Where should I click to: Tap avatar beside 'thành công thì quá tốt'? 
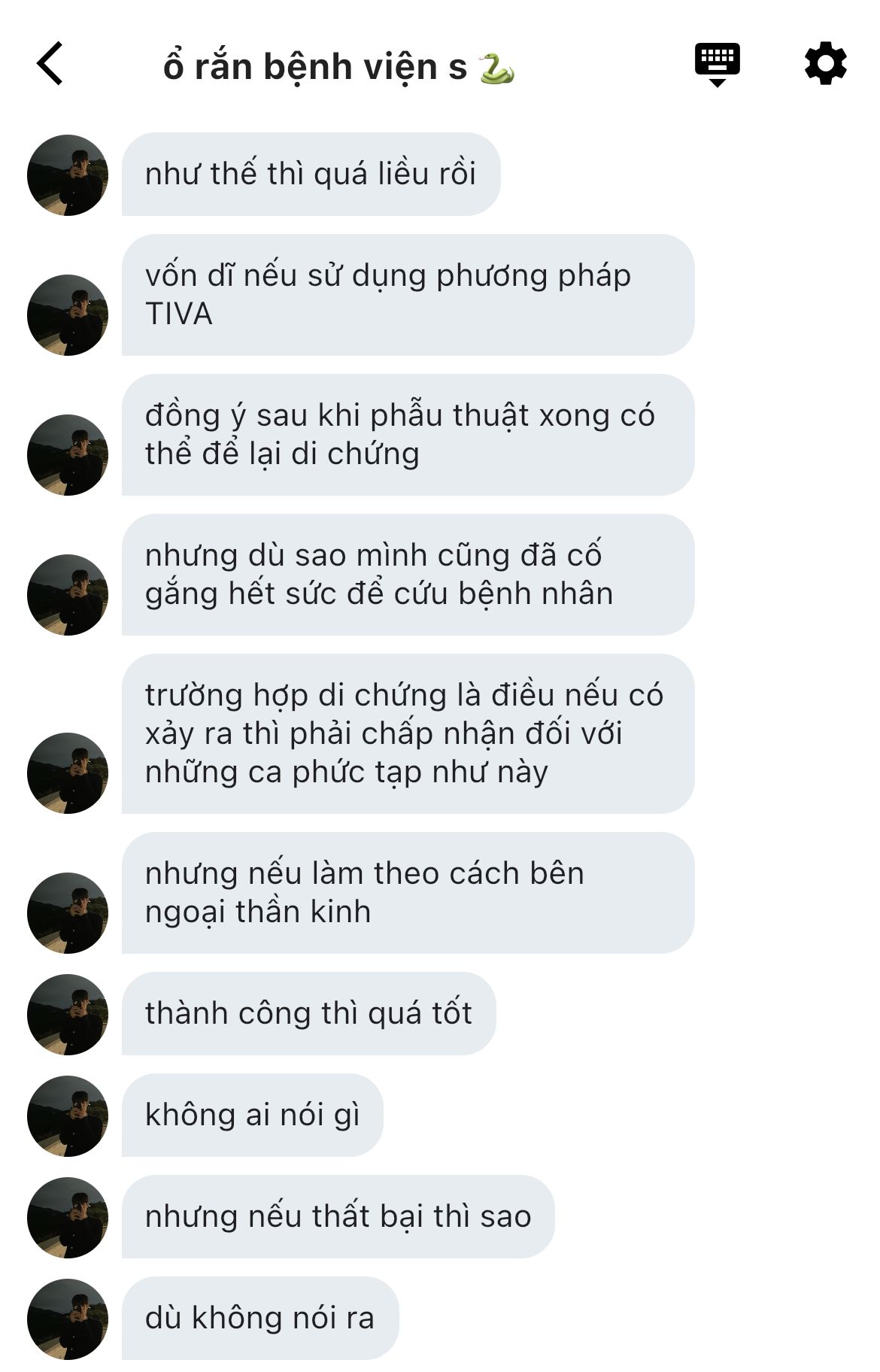68,1015
